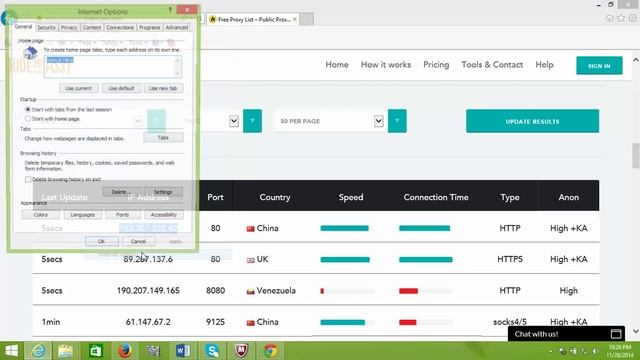
Task: Open the Pricing link
Action: (436, 65)
